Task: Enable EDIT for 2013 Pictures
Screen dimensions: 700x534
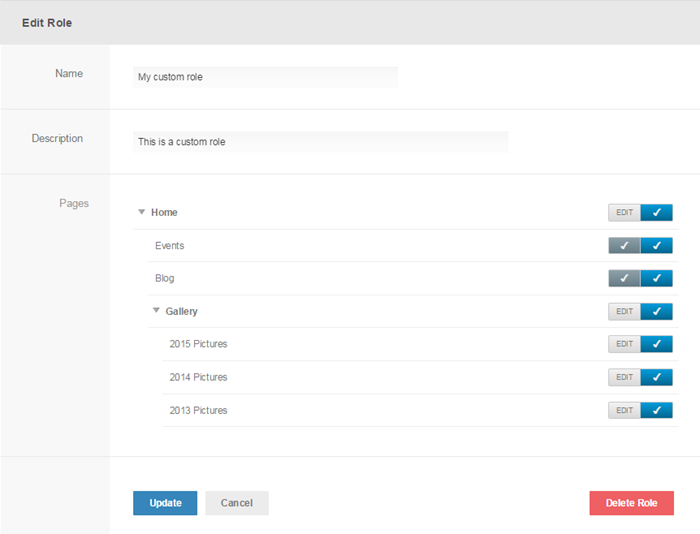Action: pos(624,410)
